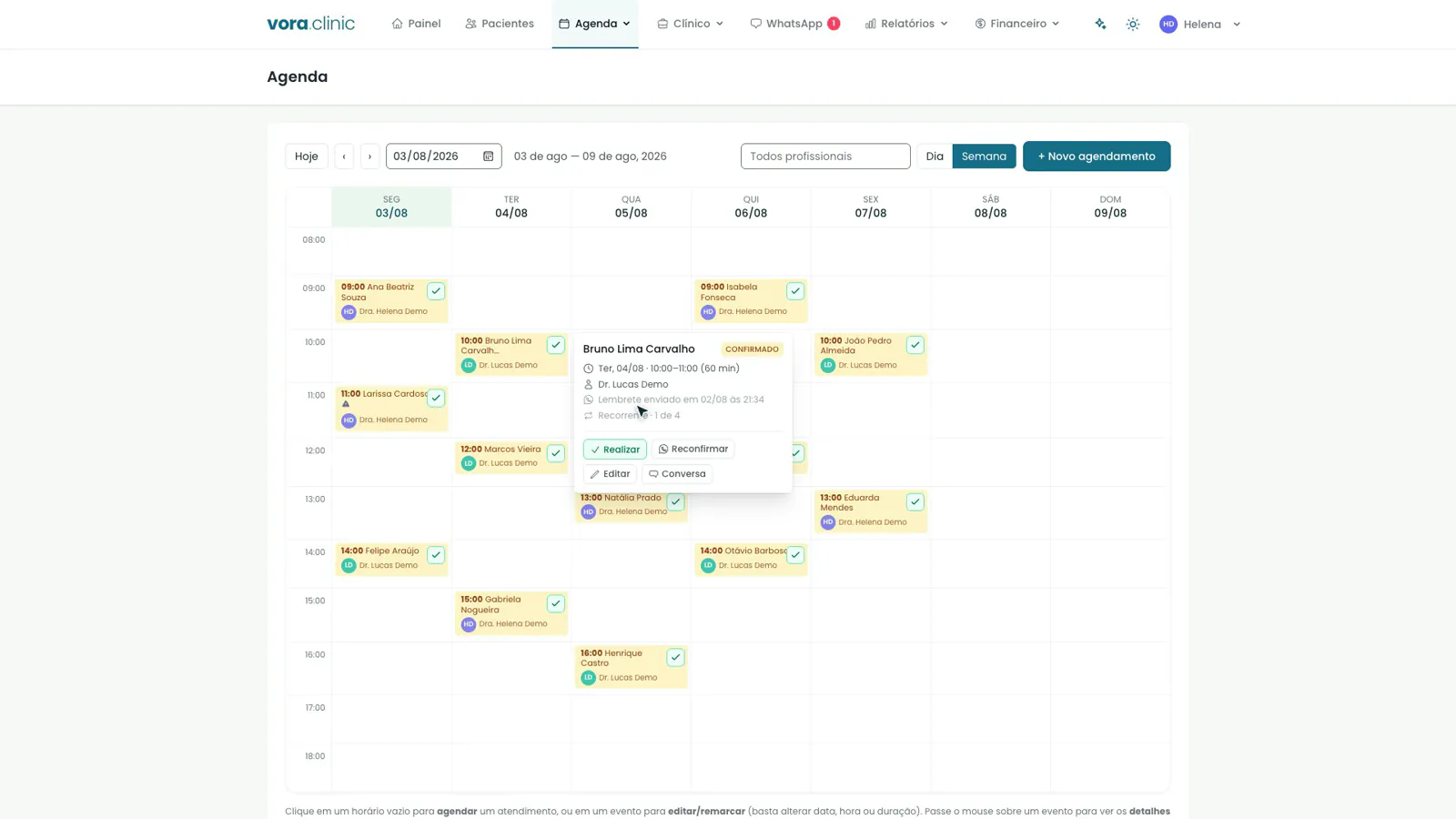
Task: Click Conversa in the appointment popup
Action: point(677,474)
